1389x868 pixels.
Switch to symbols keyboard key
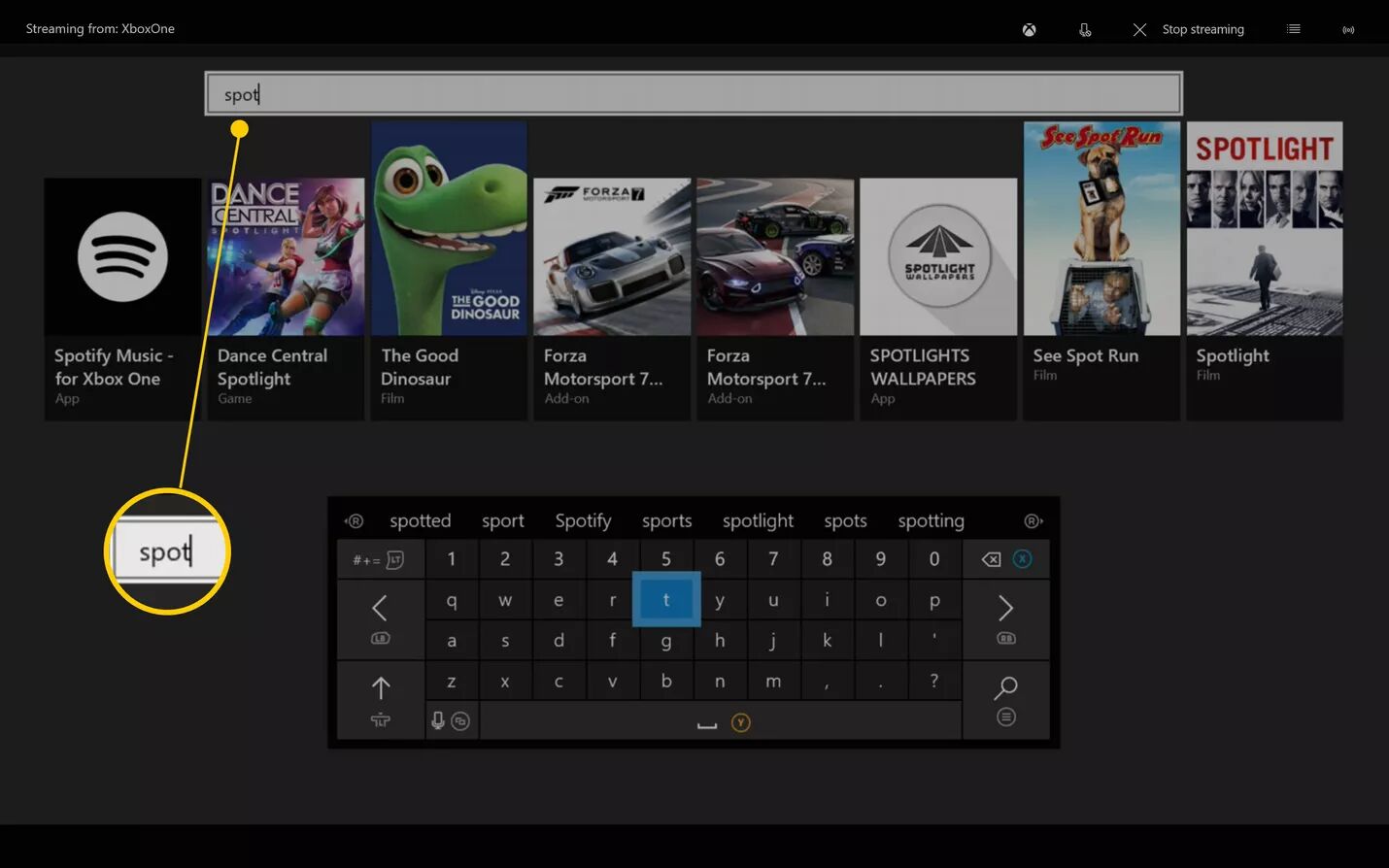point(380,559)
